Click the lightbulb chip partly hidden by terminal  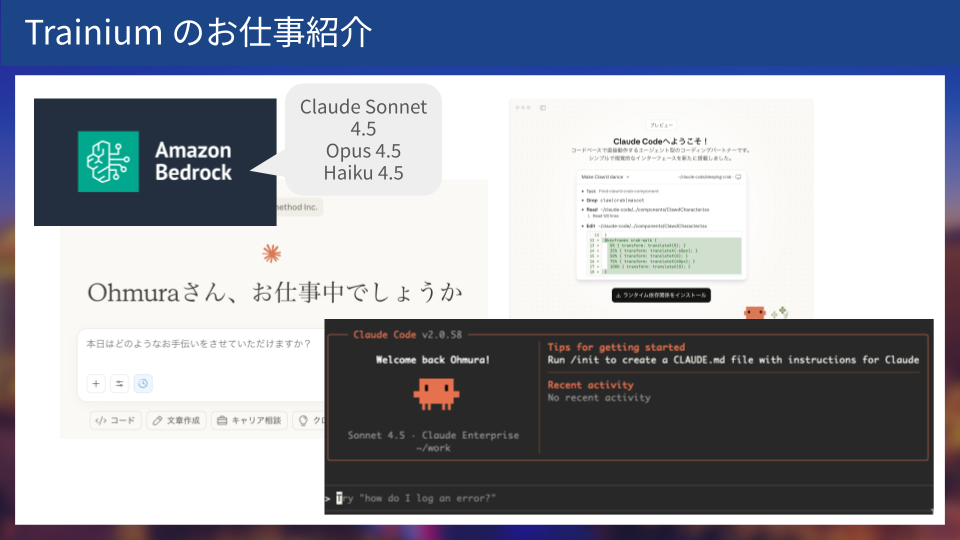tap(309, 420)
